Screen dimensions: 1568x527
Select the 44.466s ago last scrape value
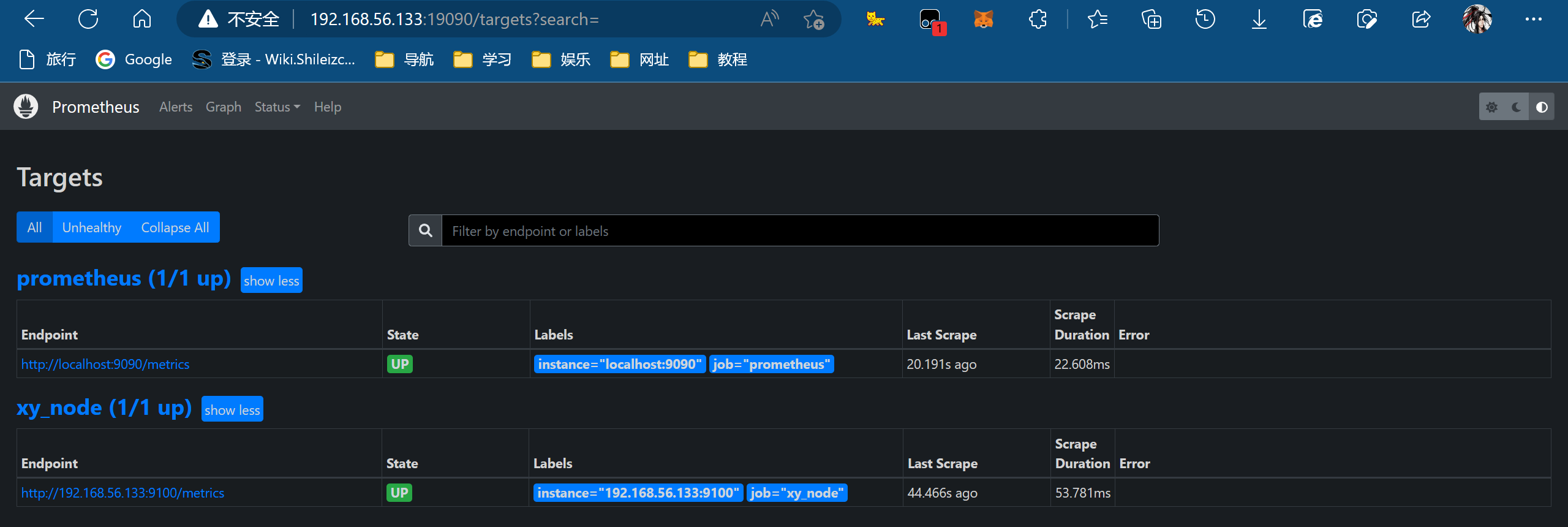click(x=942, y=493)
